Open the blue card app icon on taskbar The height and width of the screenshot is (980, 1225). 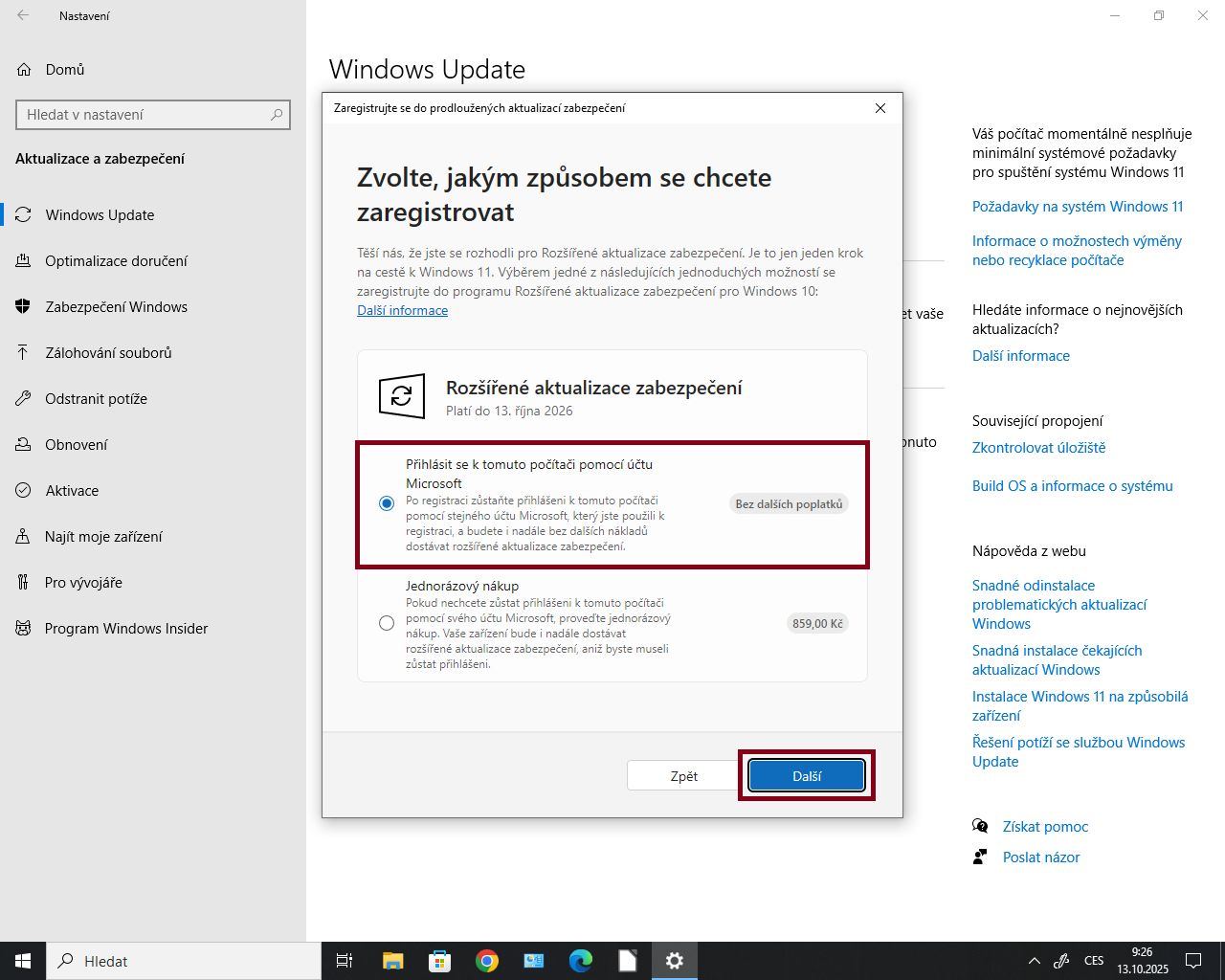click(x=534, y=961)
